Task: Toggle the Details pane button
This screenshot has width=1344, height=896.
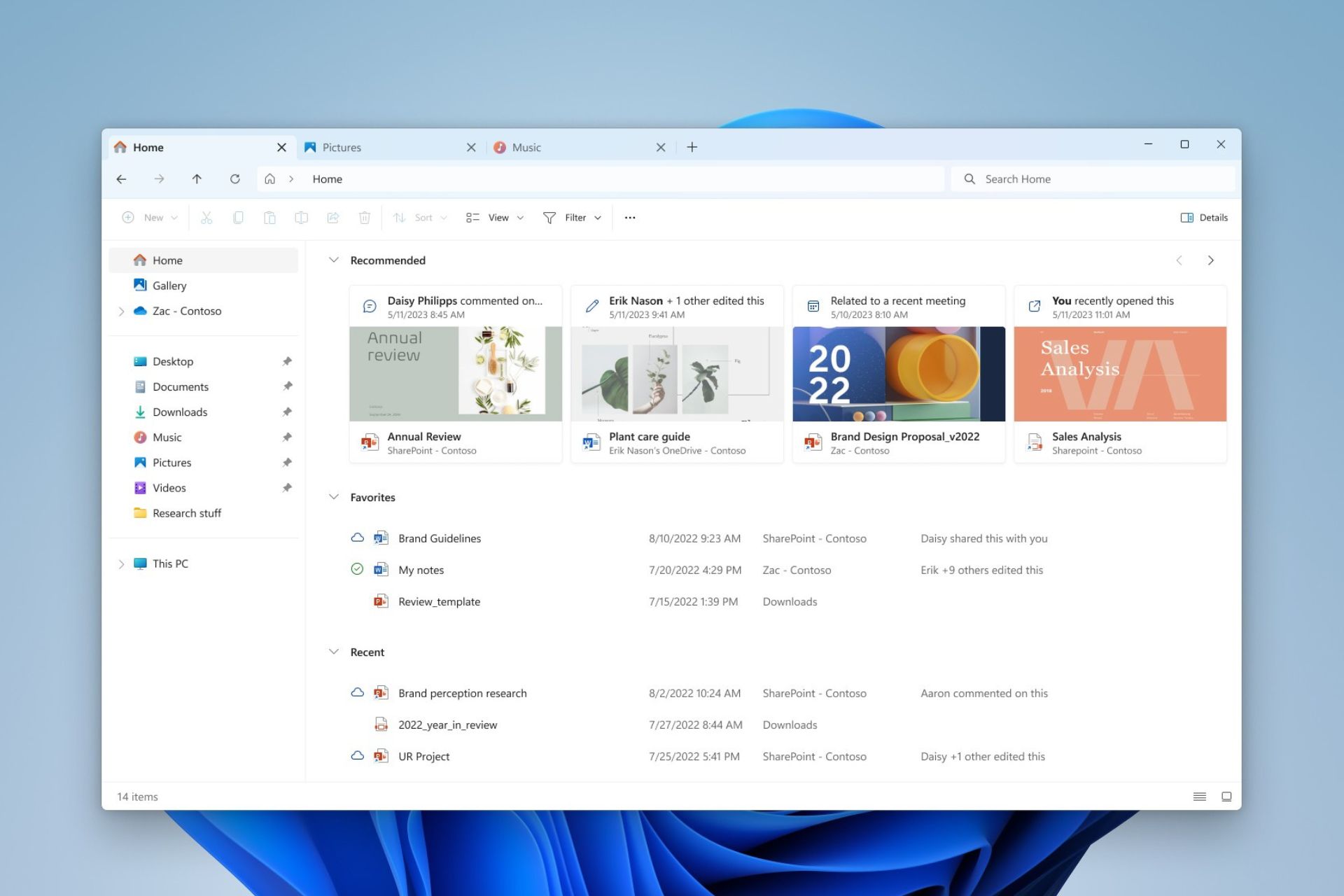Action: [x=1204, y=218]
